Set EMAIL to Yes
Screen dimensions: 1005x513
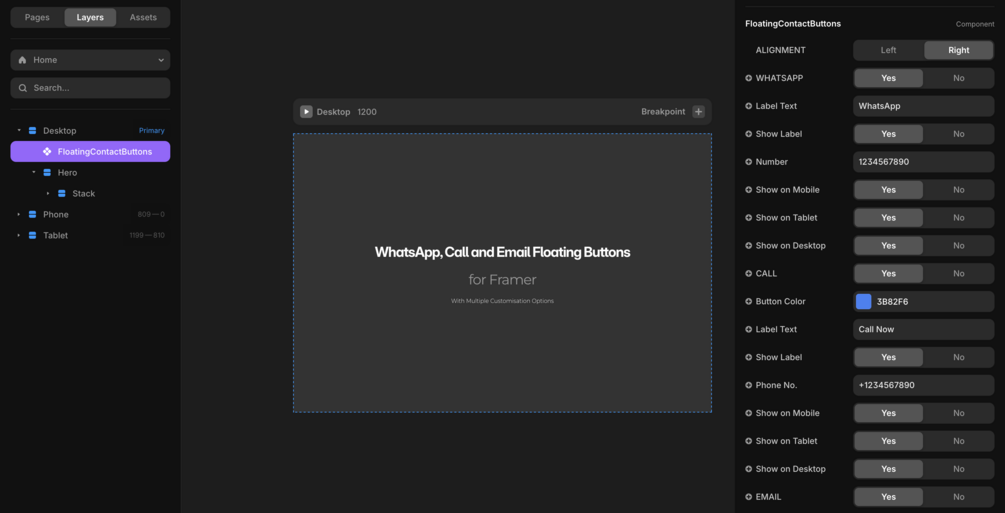coord(888,496)
